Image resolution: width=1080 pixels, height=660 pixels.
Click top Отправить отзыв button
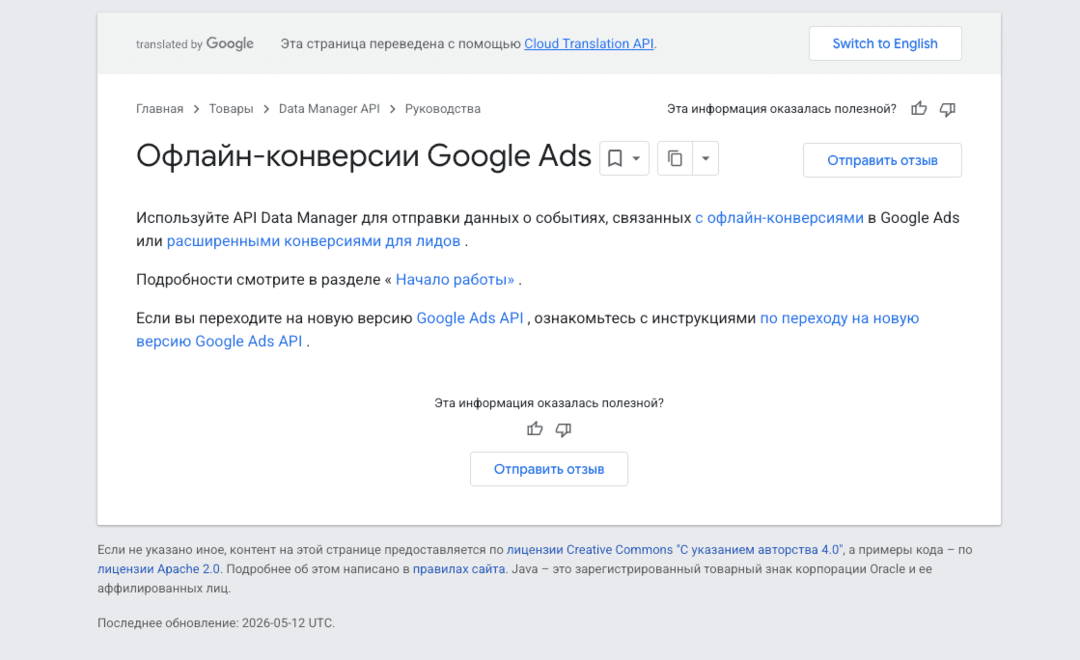point(882,161)
